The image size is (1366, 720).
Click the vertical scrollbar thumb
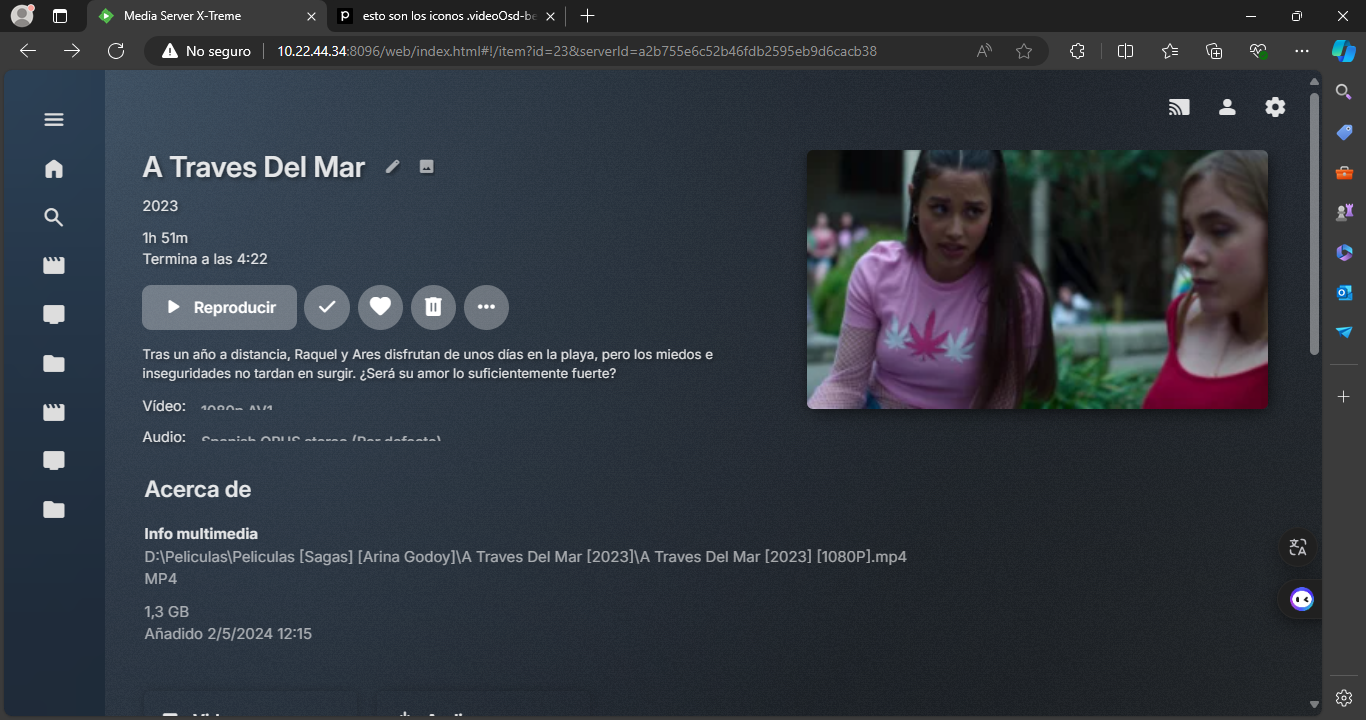pyautogui.click(x=1314, y=223)
